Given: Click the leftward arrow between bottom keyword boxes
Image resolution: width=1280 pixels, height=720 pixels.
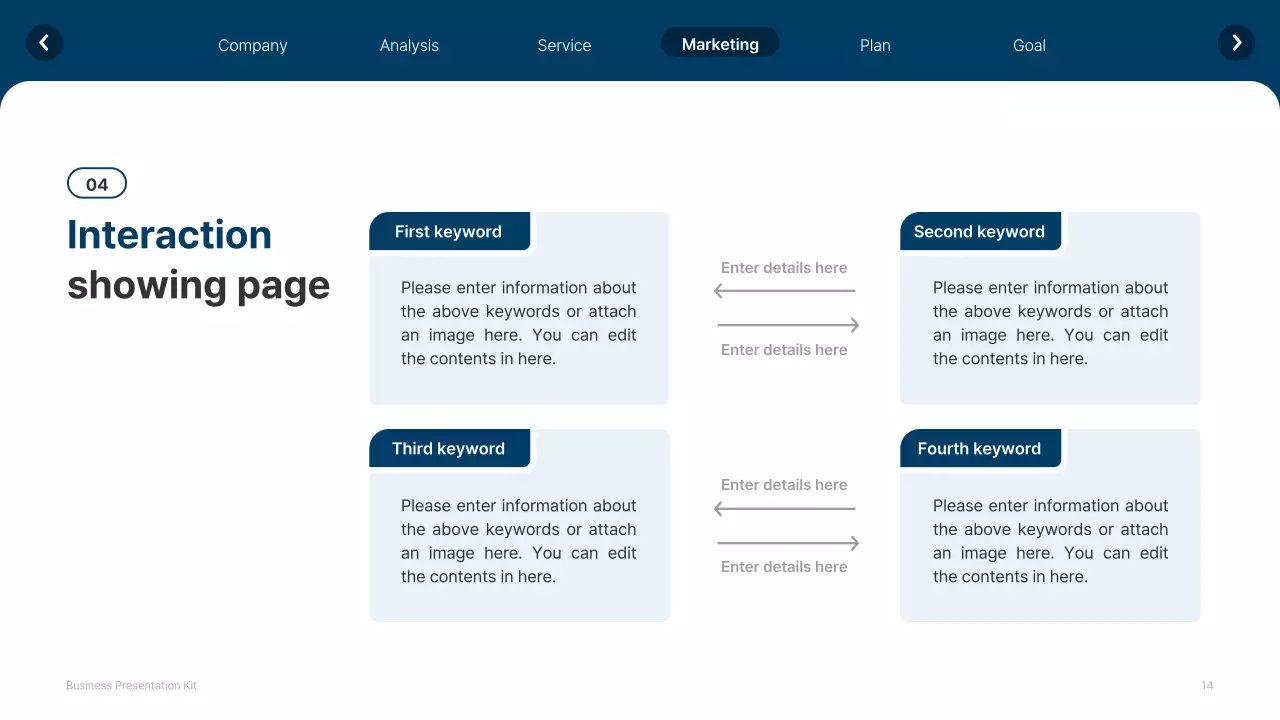Looking at the screenshot, I should pos(785,507).
